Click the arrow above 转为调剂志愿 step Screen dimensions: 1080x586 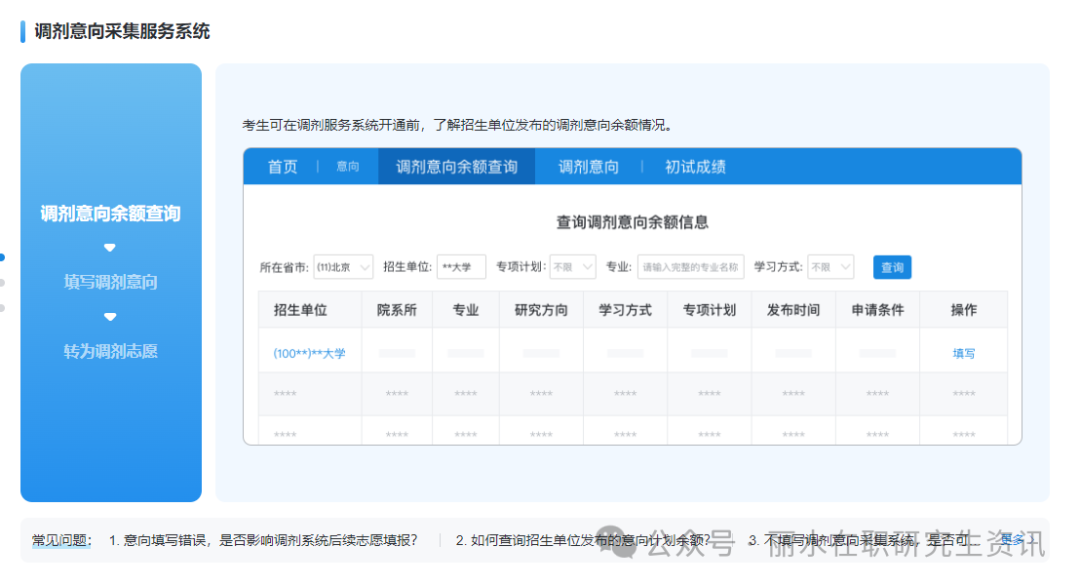(110, 317)
